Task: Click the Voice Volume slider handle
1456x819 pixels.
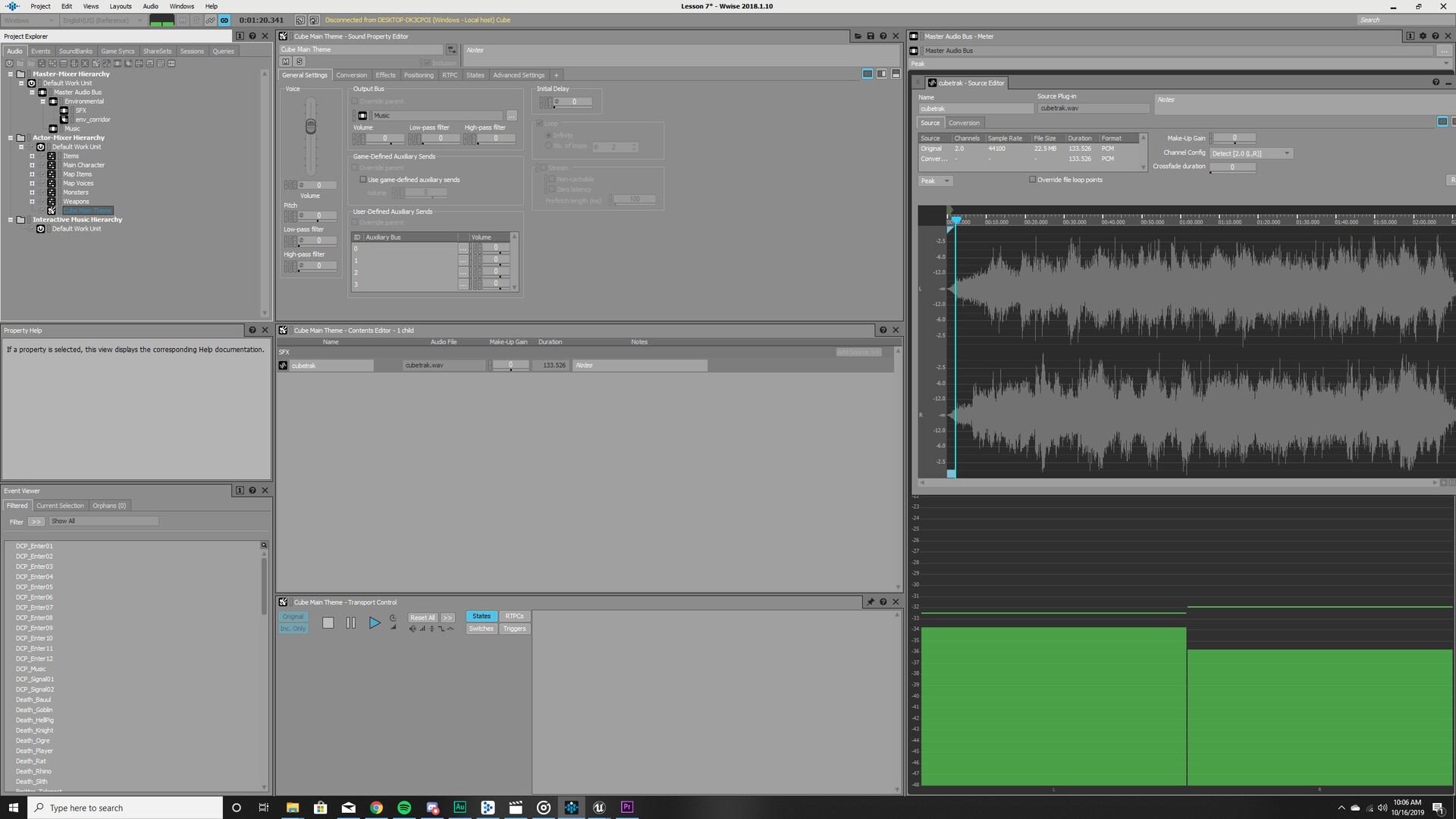Action: [310, 127]
